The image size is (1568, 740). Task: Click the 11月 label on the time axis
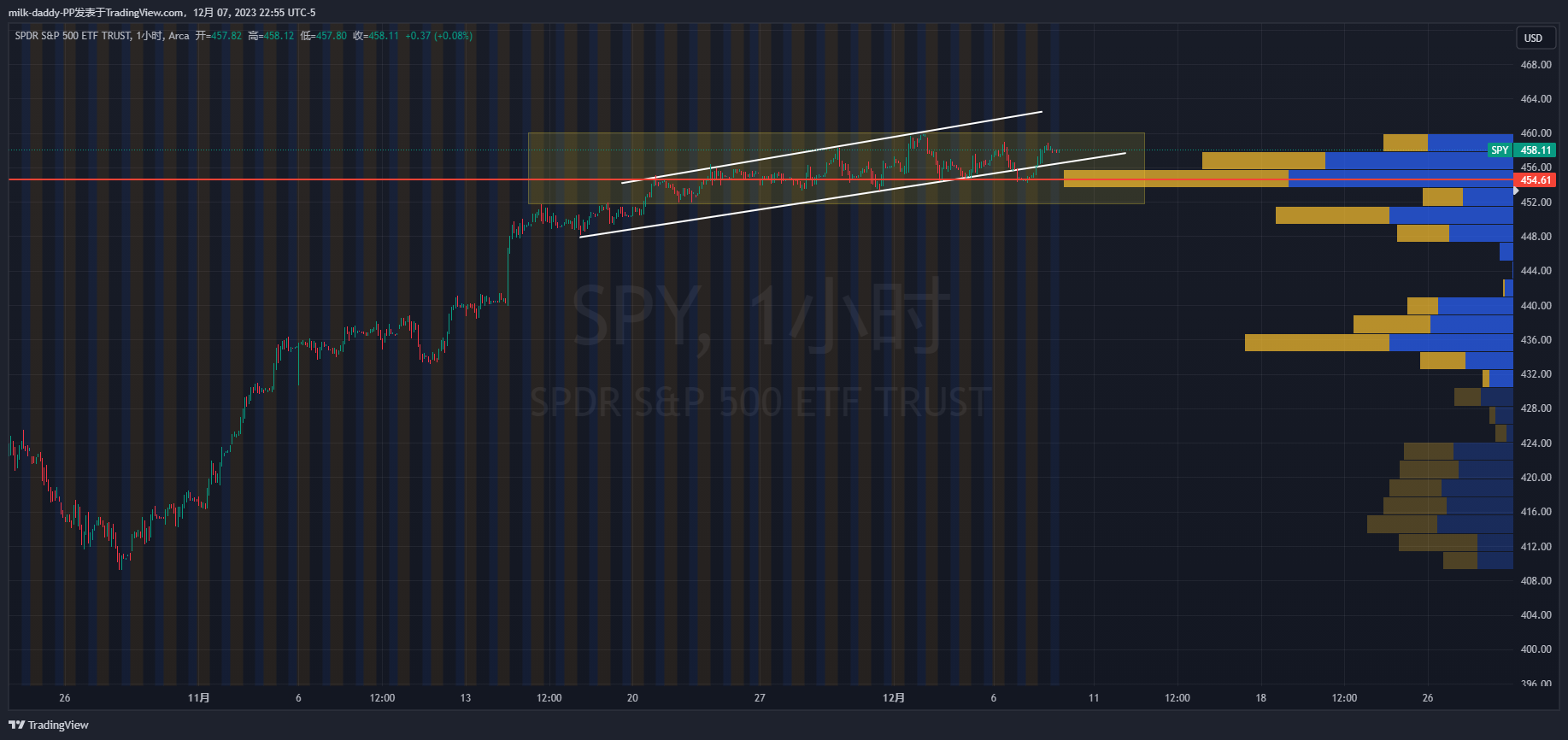198,698
